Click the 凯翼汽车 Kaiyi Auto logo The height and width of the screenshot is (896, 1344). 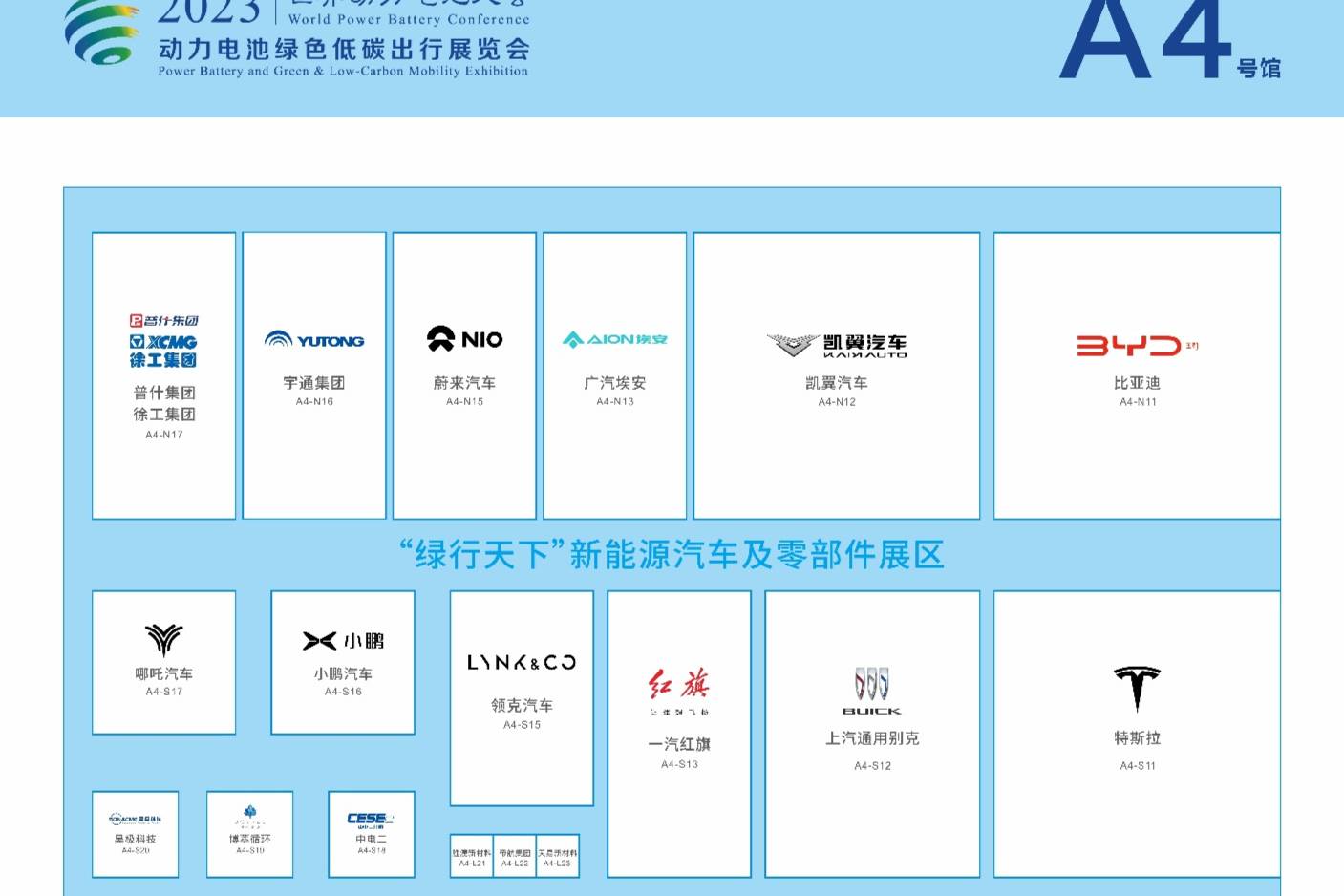coord(837,345)
